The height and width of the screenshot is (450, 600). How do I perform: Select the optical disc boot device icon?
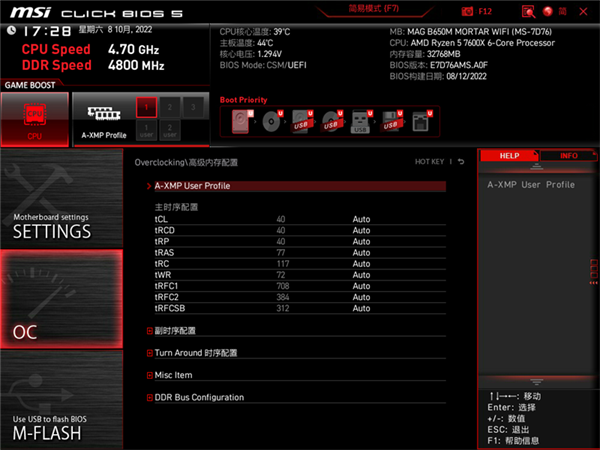(271, 122)
